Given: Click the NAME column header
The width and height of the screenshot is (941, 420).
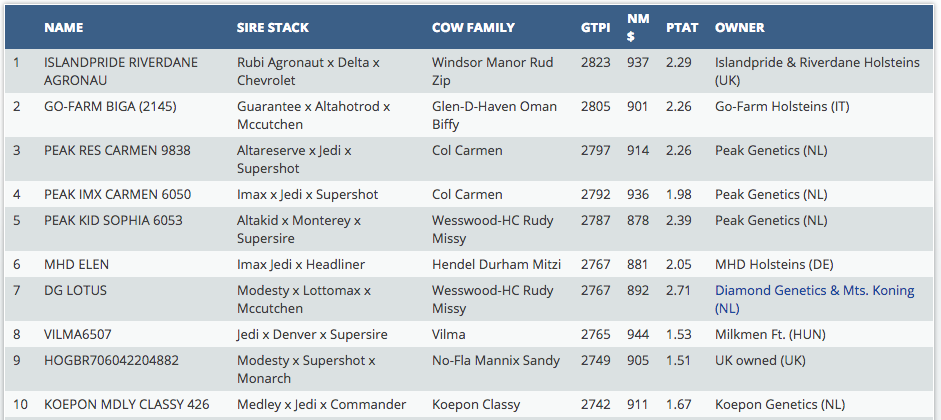Looking at the screenshot, I should coord(63,28).
